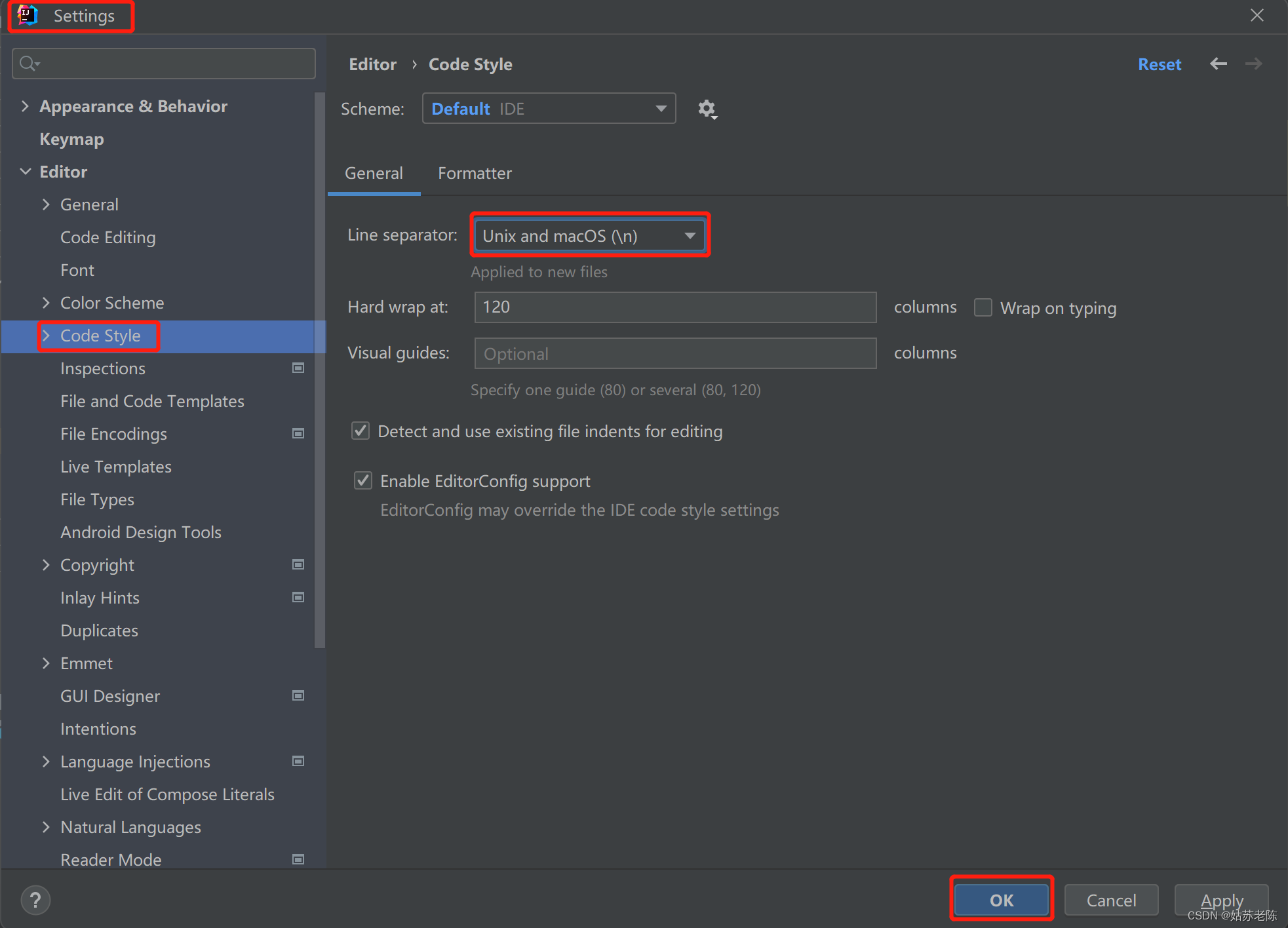Screen dimensions: 1288x928
Task: Open Code Editing settings
Action: [x=108, y=237]
